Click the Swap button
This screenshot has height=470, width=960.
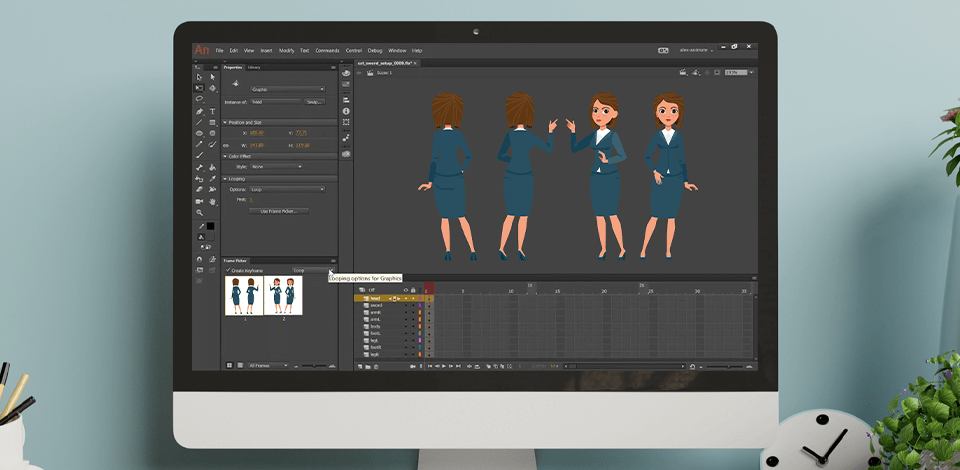click(314, 101)
